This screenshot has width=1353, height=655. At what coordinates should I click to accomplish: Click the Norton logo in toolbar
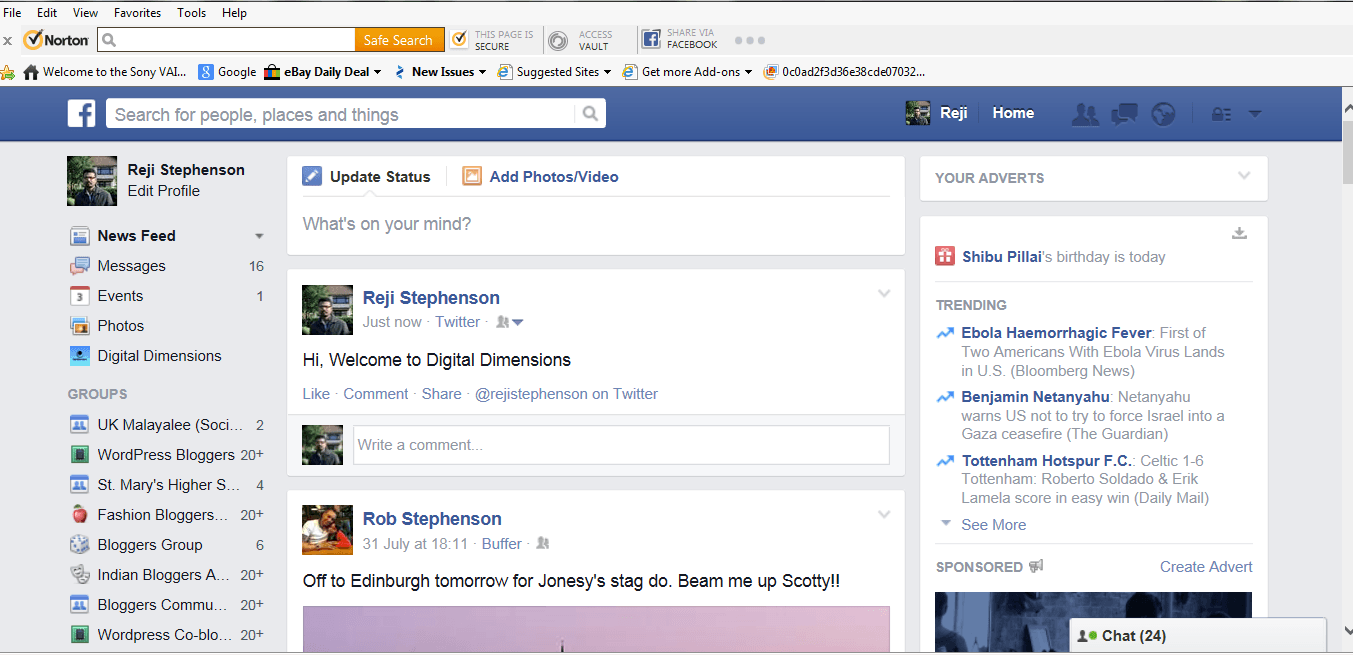coord(57,40)
